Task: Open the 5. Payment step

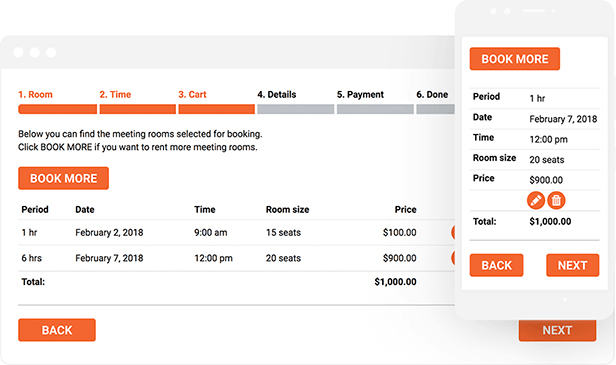Action: 360,95
